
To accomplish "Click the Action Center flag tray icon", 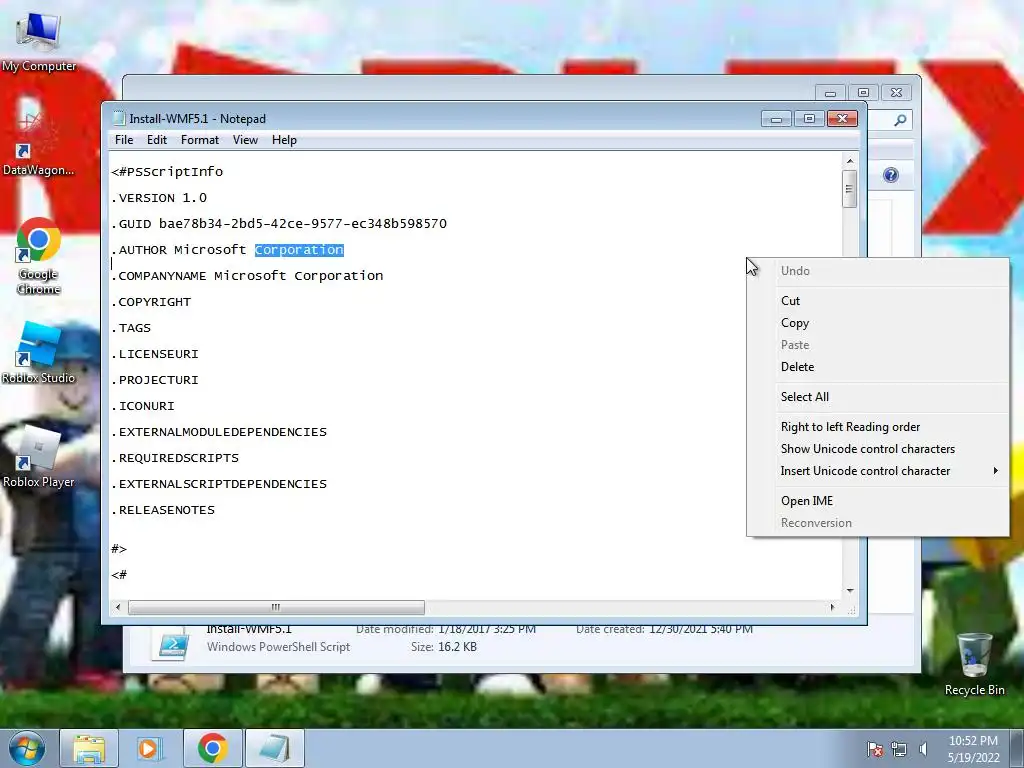I will point(875,749).
